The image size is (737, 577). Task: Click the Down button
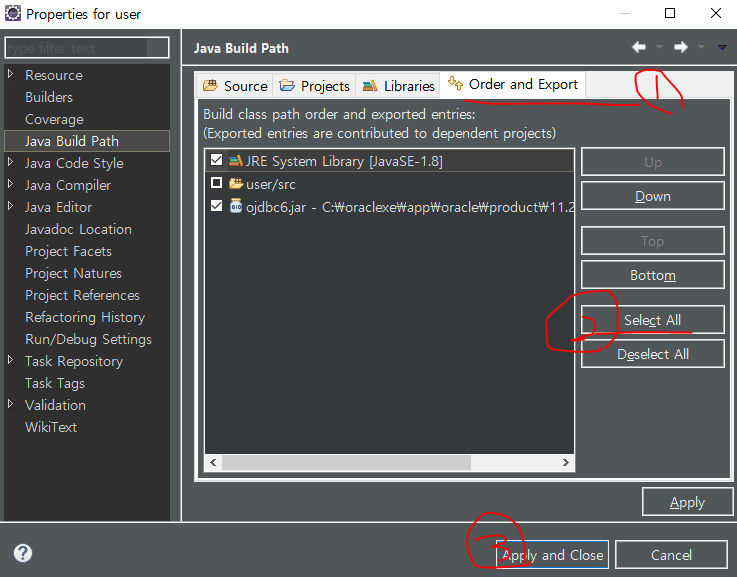coord(652,196)
